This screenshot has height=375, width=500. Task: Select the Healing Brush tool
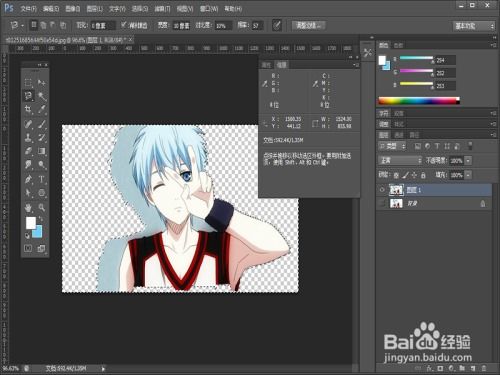(28, 124)
